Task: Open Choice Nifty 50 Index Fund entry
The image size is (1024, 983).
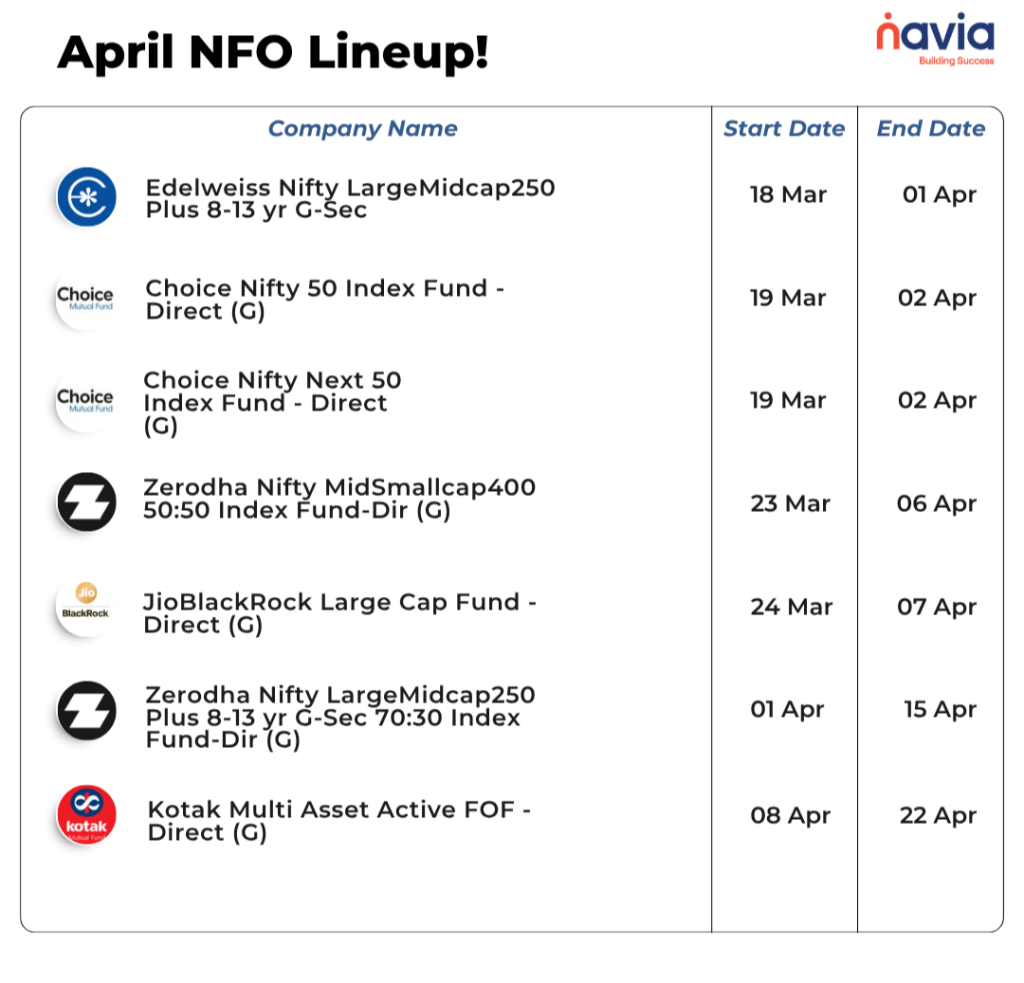Action: point(325,300)
